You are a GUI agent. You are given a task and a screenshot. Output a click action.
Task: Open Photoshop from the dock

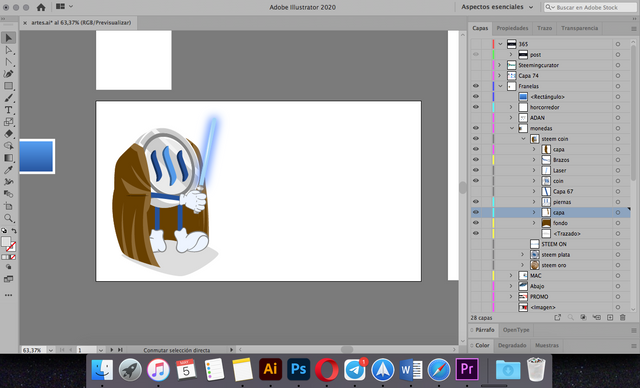point(298,369)
